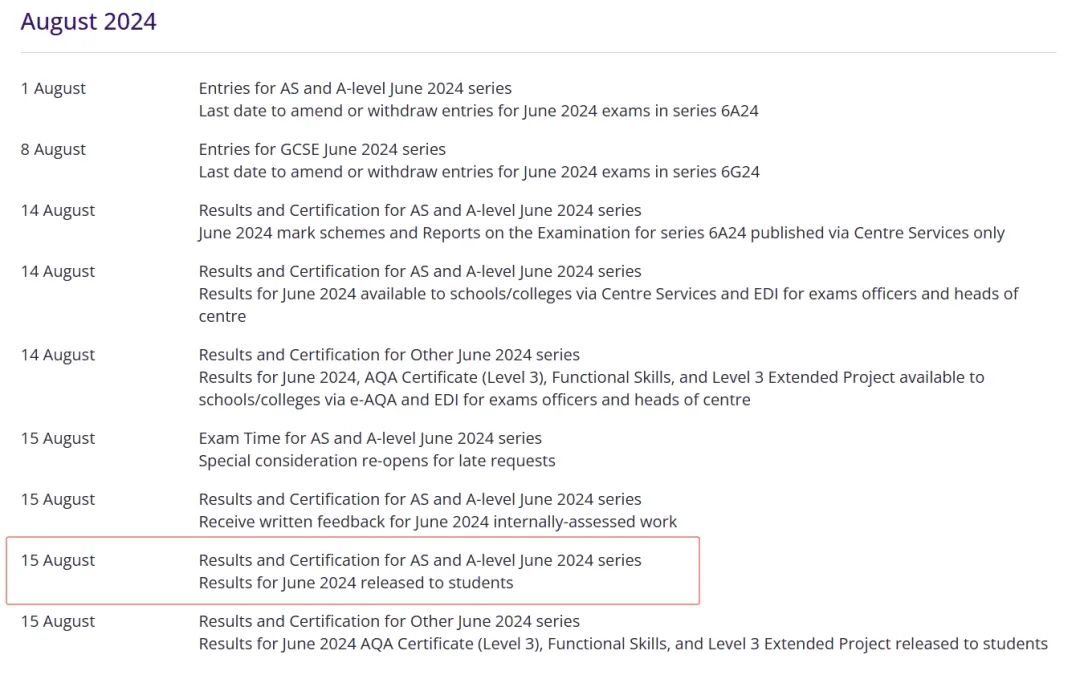Click the Extended Project released to students line
The height and width of the screenshot is (675, 1080).
coord(623,644)
